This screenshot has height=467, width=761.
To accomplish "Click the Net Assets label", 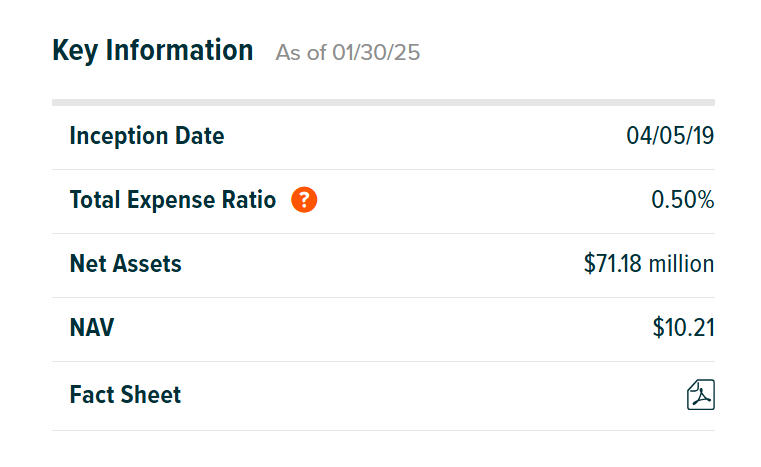I will coord(125,264).
